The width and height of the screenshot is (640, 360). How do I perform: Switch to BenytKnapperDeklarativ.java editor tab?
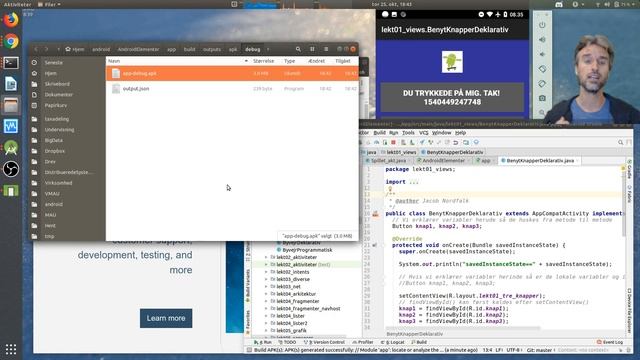click(x=540, y=161)
